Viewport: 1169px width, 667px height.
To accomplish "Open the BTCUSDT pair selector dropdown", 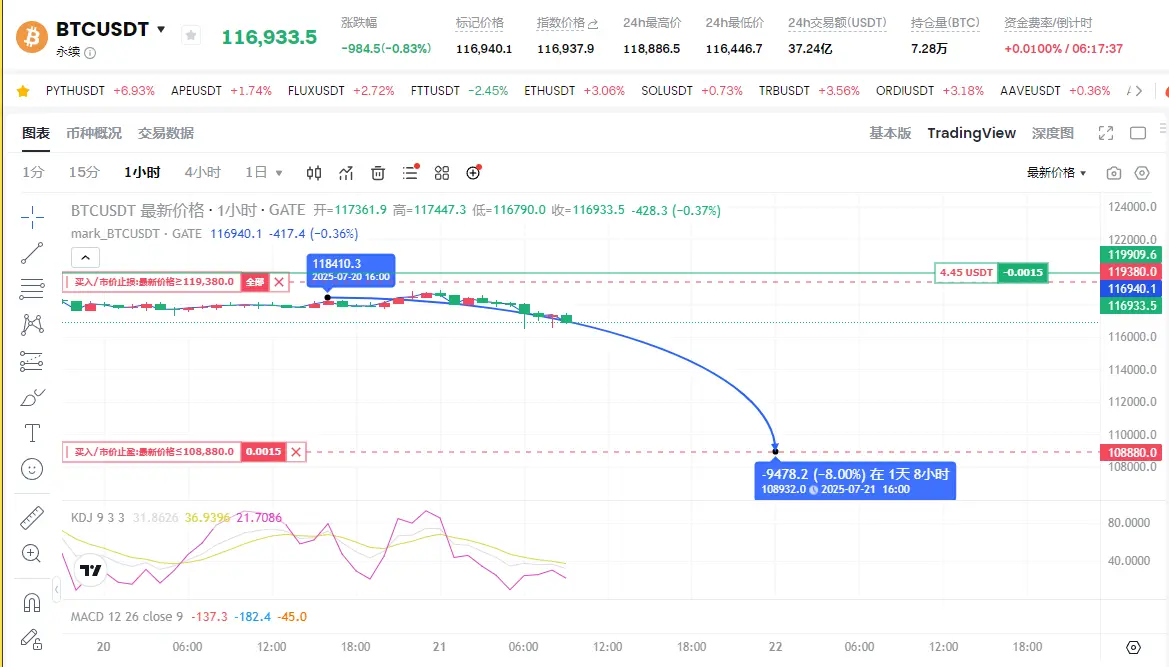I will coord(160,30).
